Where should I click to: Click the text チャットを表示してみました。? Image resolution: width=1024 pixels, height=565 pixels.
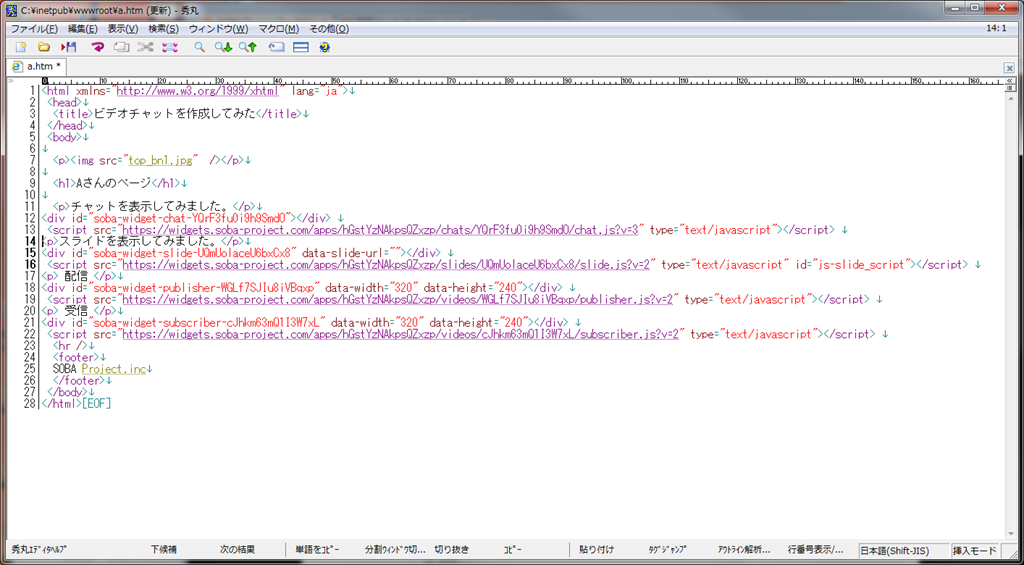click(152, 206)
